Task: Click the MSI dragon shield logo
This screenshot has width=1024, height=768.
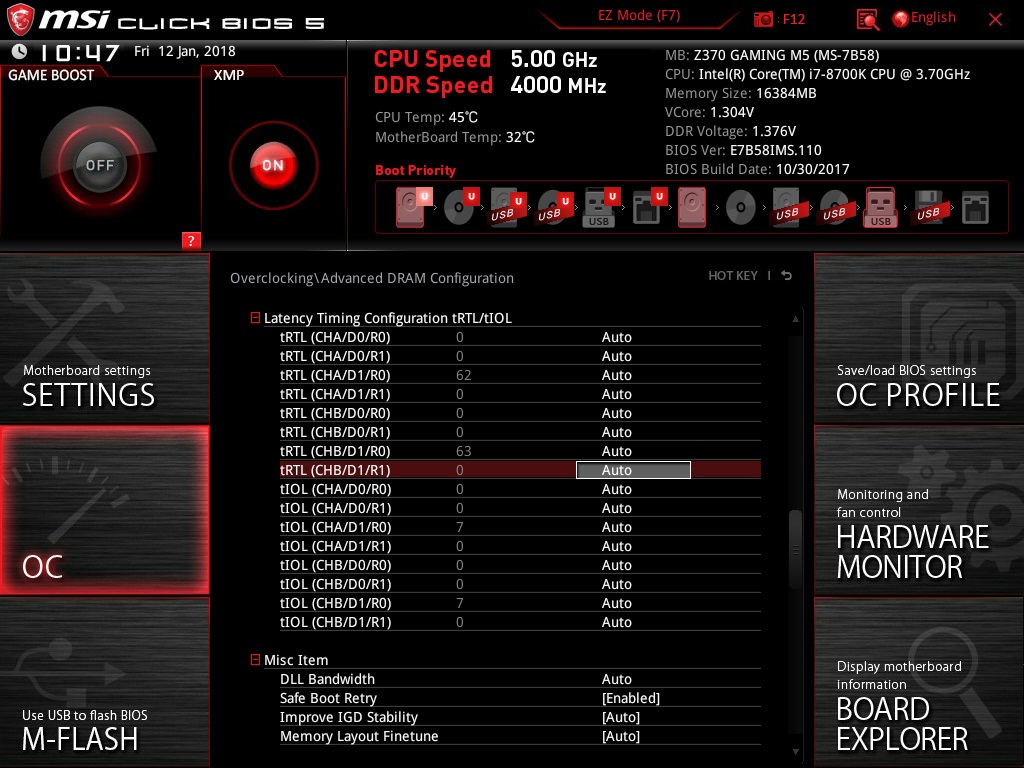Action: pos(20,19)
